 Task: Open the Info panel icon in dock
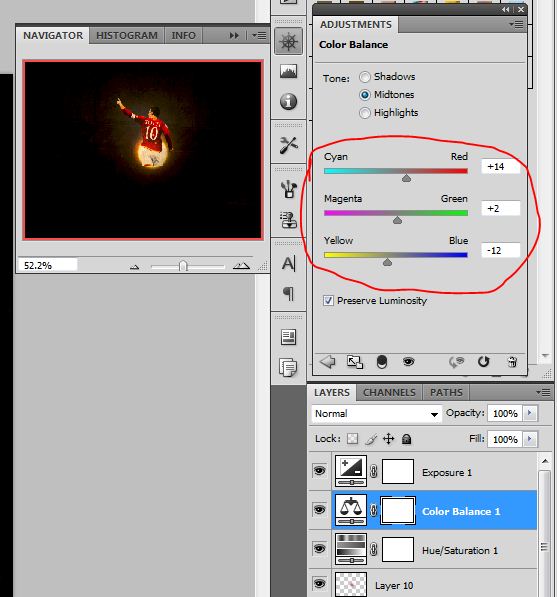pyautogui.click(x=288, y=102)
